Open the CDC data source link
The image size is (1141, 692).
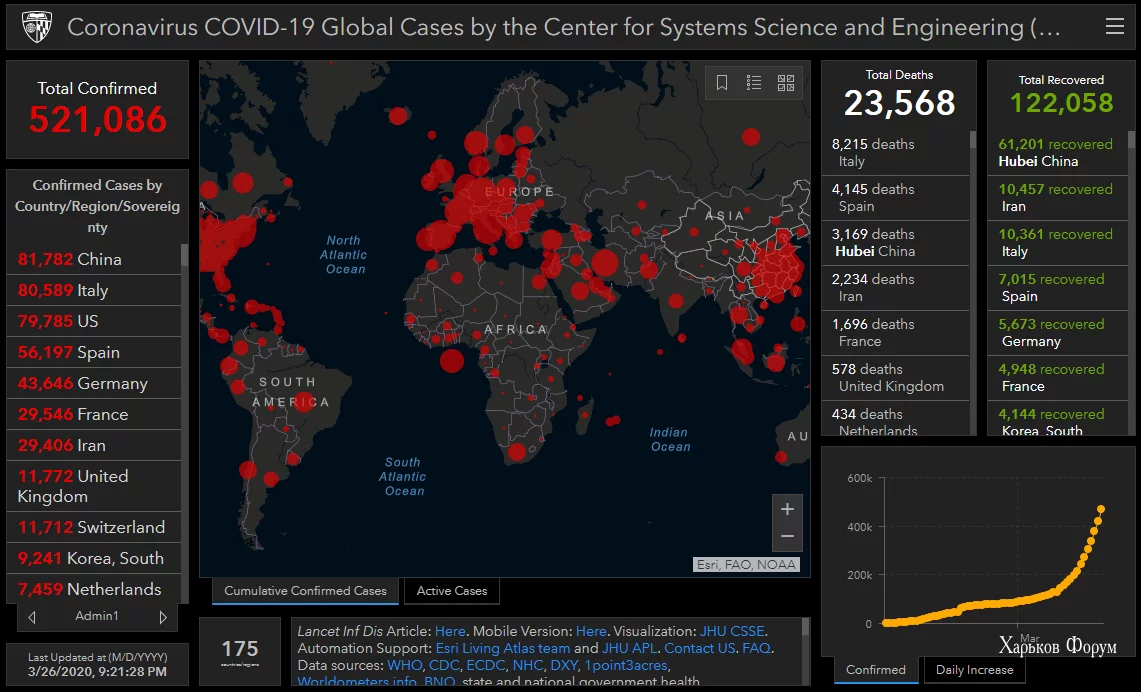[x=444, y=665]
